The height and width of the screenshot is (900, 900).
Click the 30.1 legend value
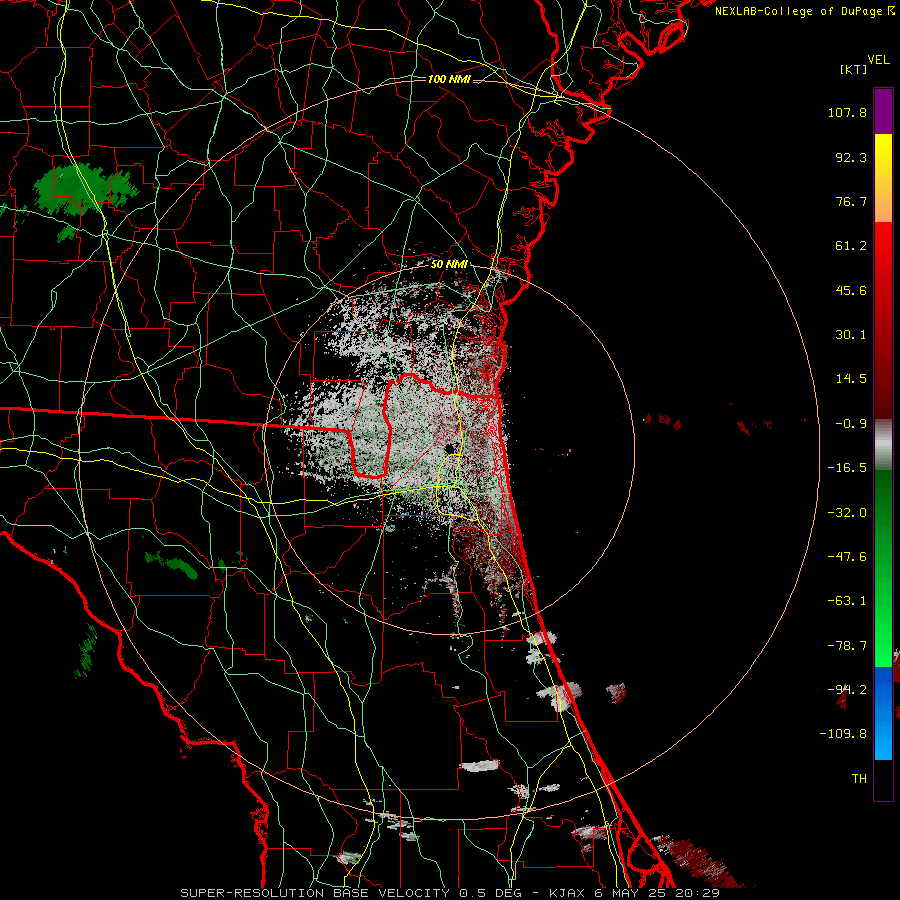(x=851, y=335)
